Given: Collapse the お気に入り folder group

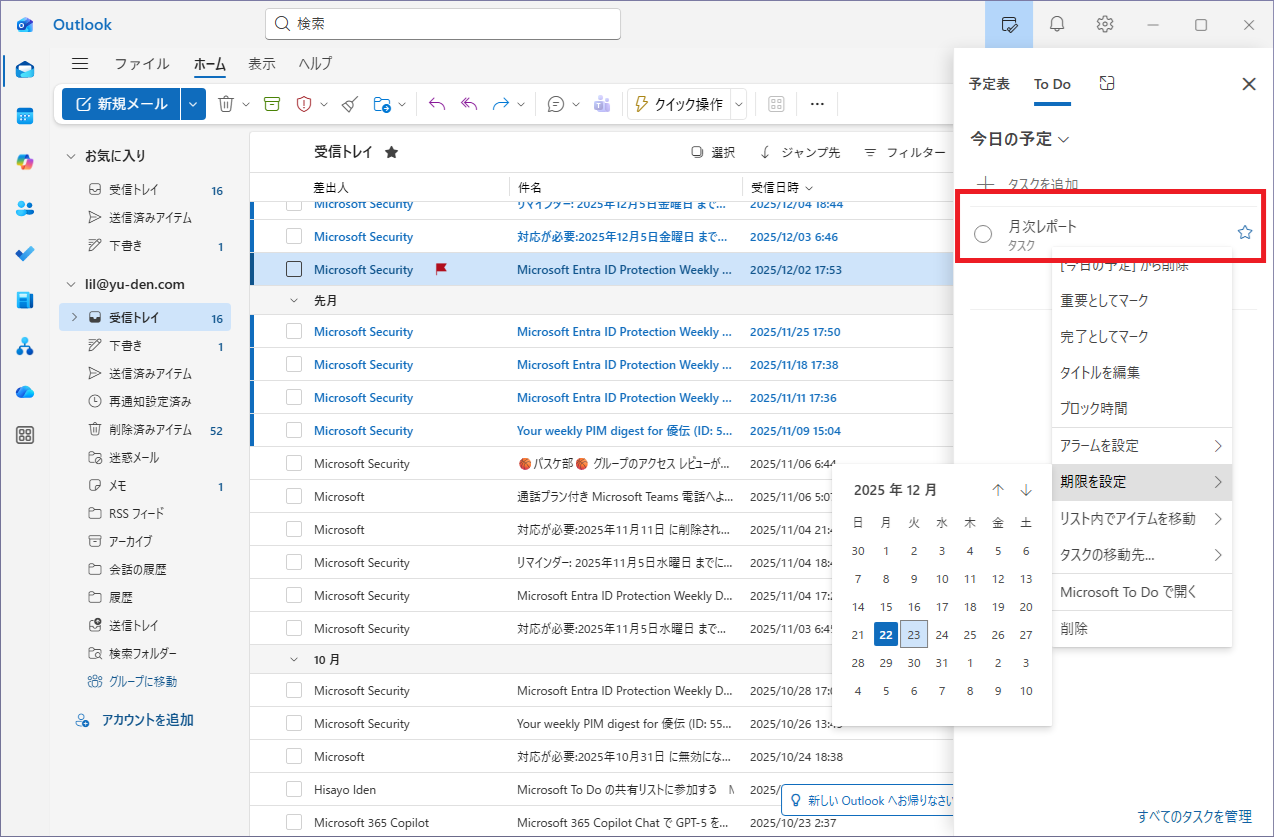Looking at the screenshot, I should [71, 156].
